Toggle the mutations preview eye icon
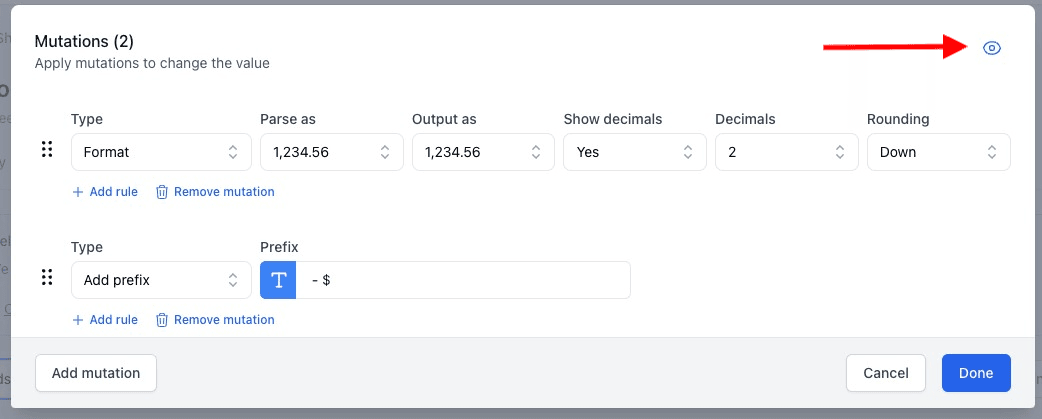Screen dimensions: 1042x419 click(x=992, y=48)
